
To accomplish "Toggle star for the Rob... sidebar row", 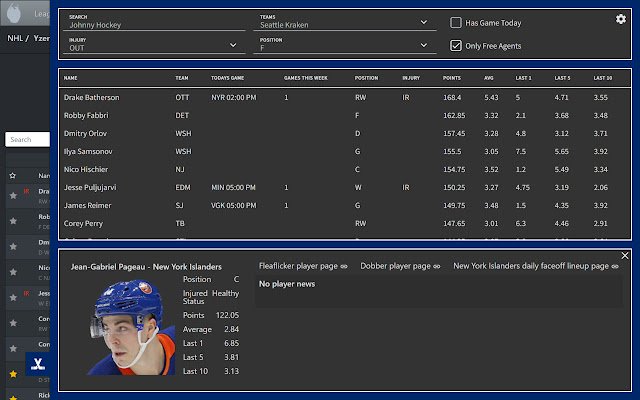I will click(13, 221).
